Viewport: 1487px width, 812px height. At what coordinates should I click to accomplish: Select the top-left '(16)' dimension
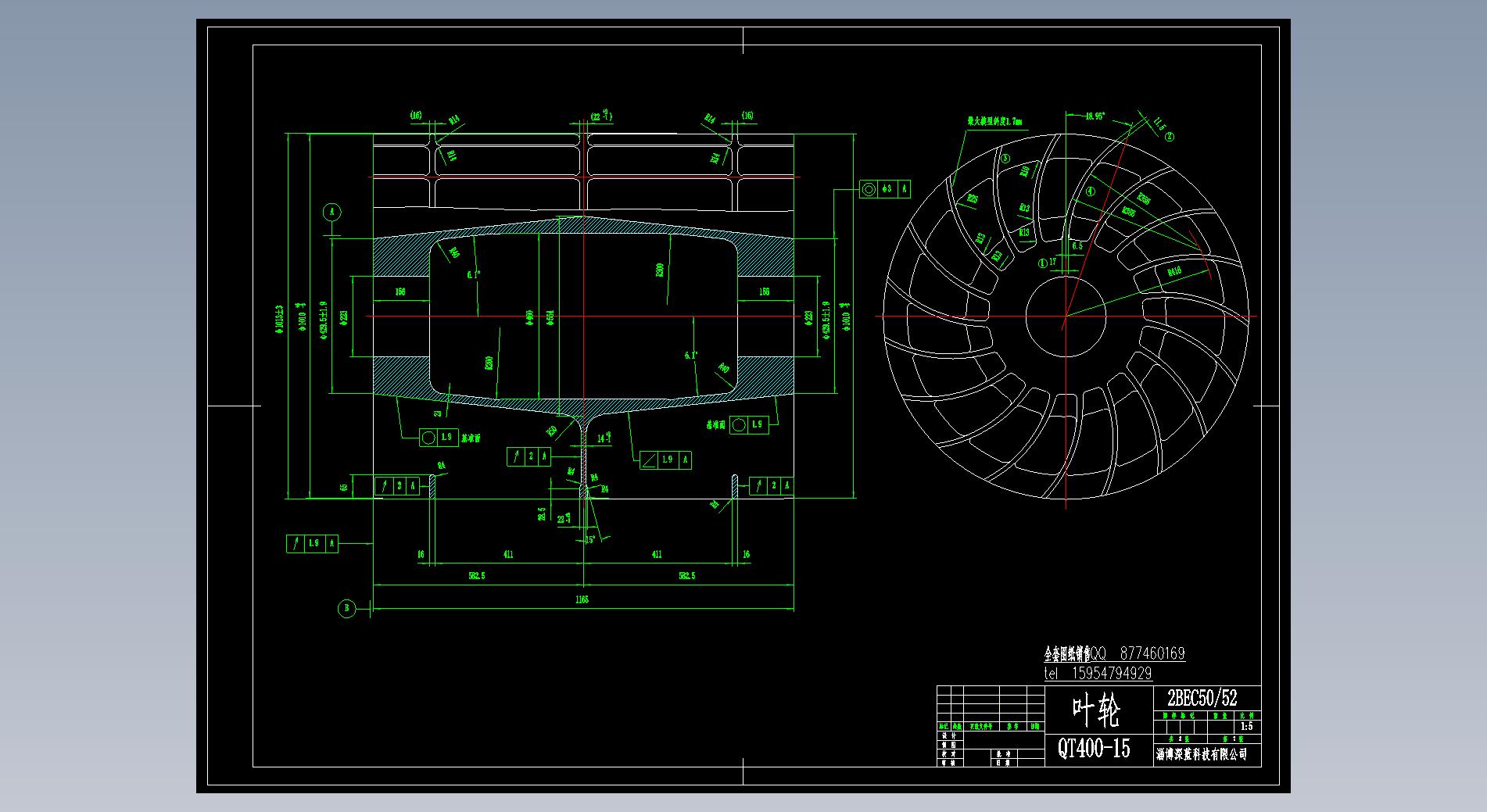point(415,116)
